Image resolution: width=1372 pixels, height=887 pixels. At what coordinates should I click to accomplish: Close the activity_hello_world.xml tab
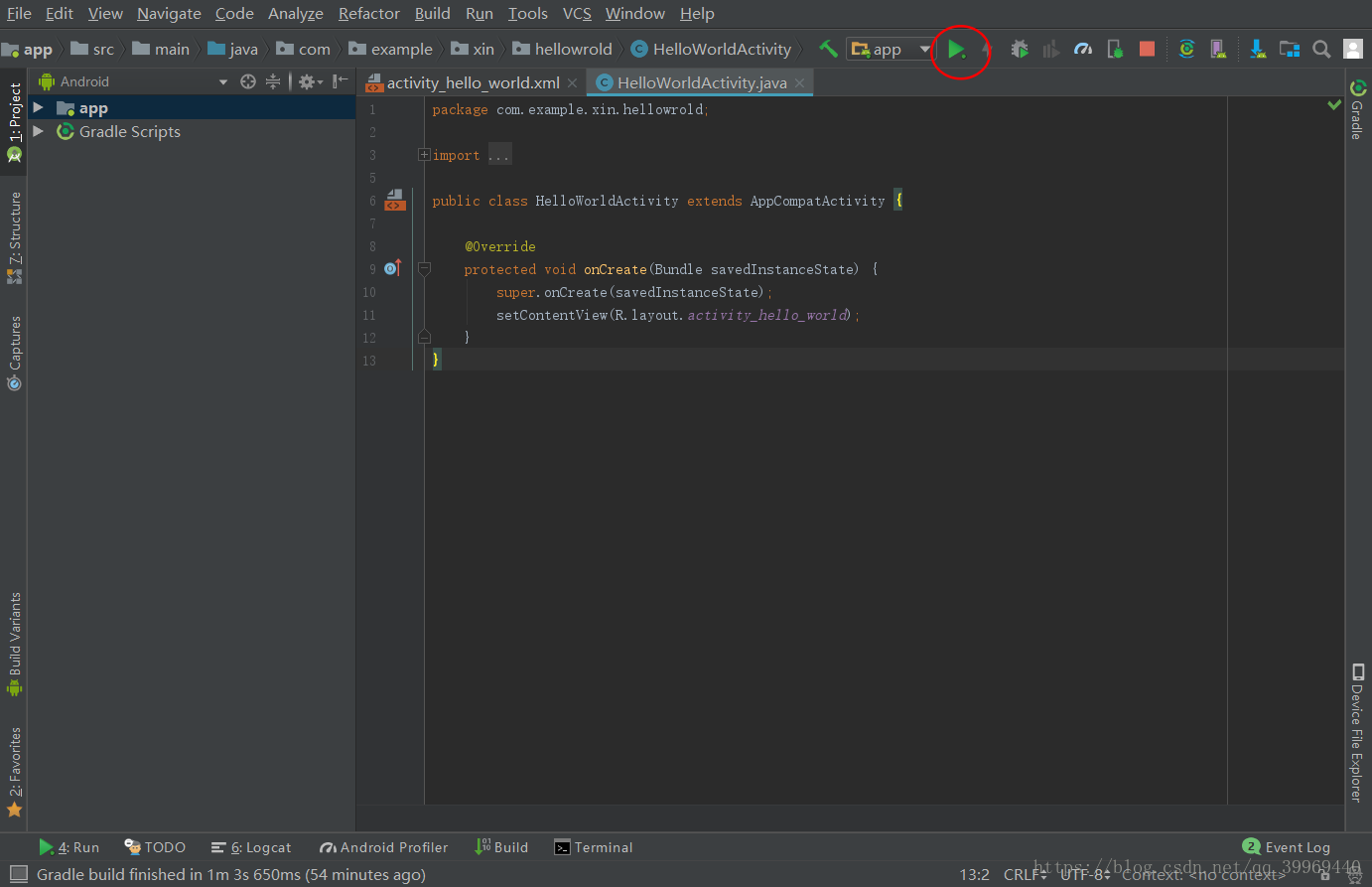point(572,82)
